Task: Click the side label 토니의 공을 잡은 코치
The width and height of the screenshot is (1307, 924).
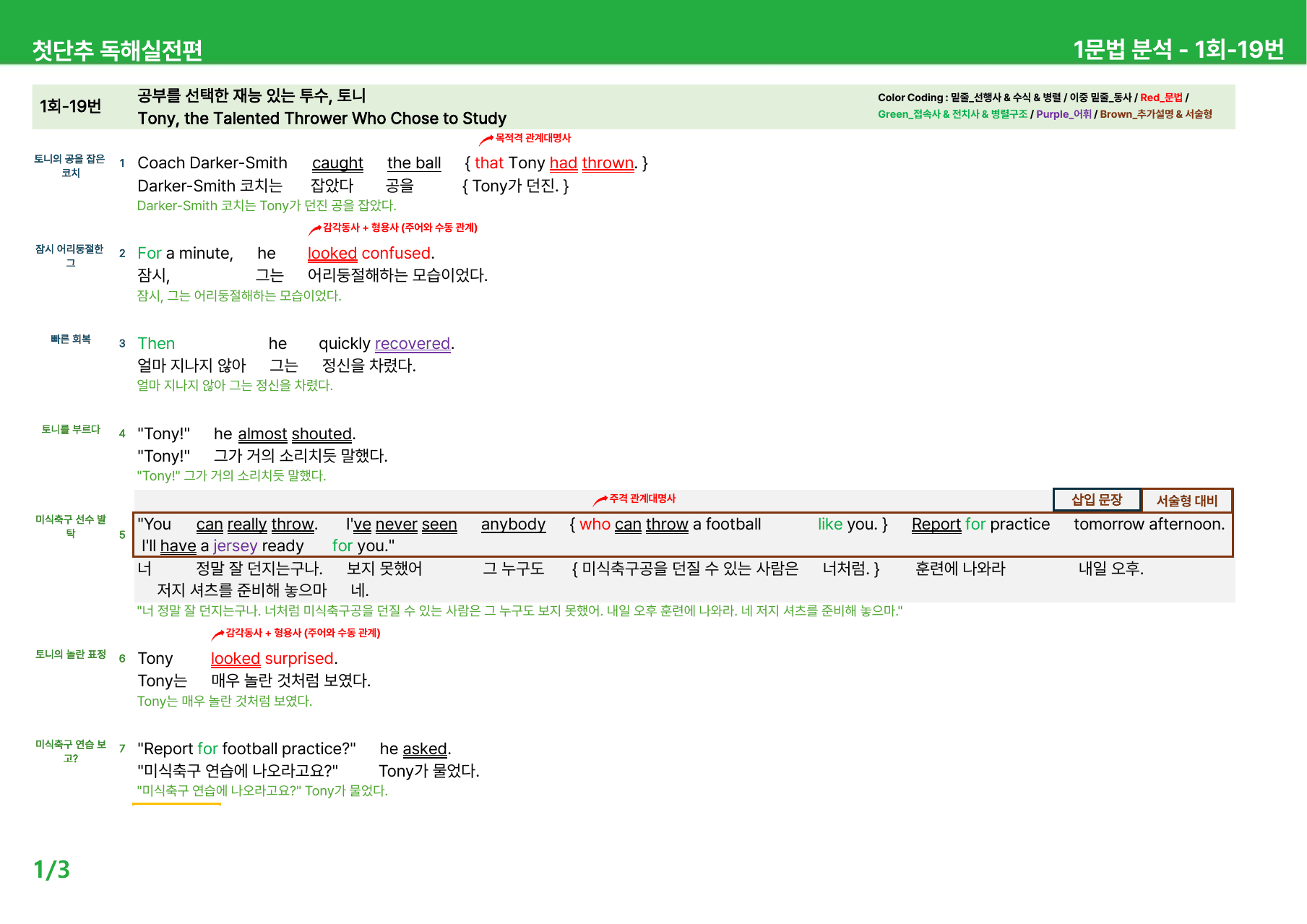Action: click(x=70, y=165)
